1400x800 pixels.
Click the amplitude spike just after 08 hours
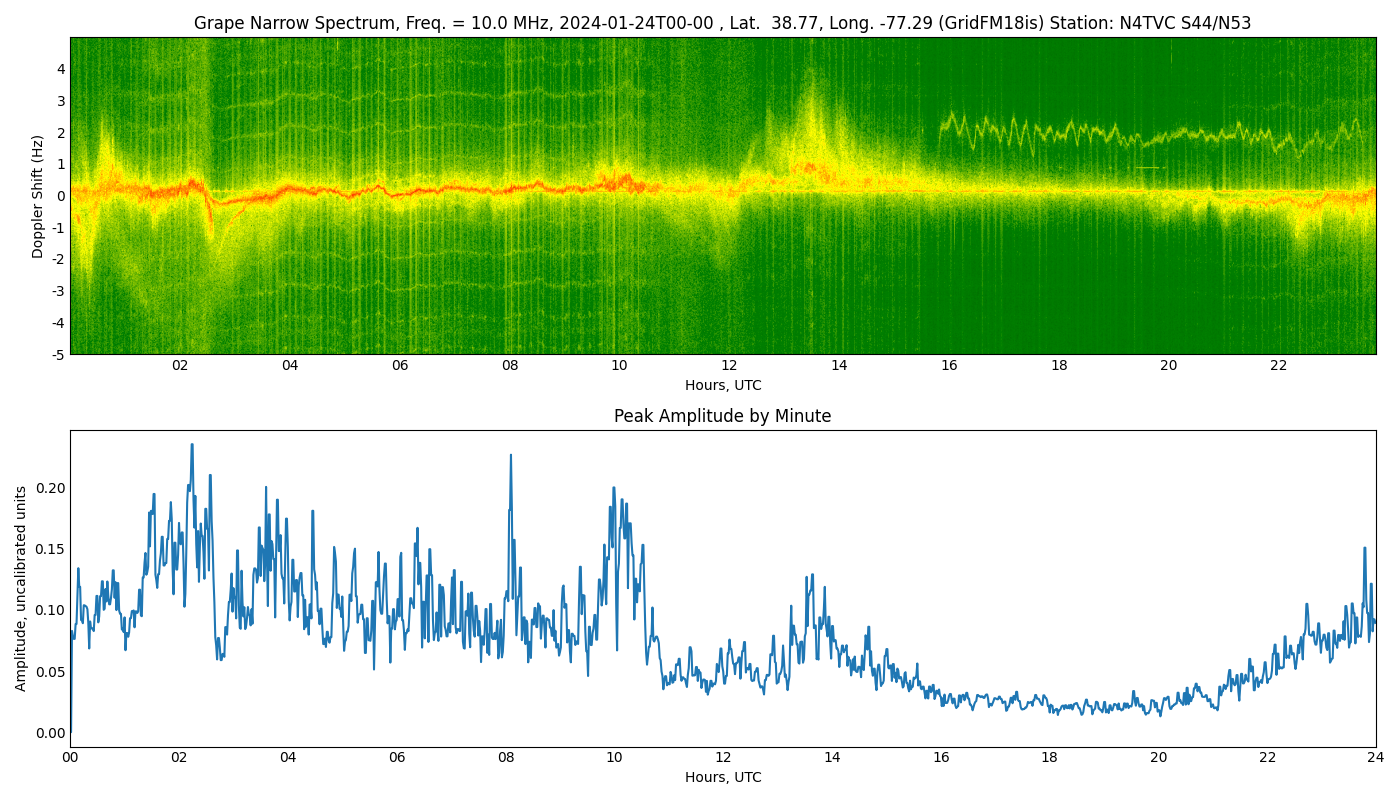[x=510, y=456]
